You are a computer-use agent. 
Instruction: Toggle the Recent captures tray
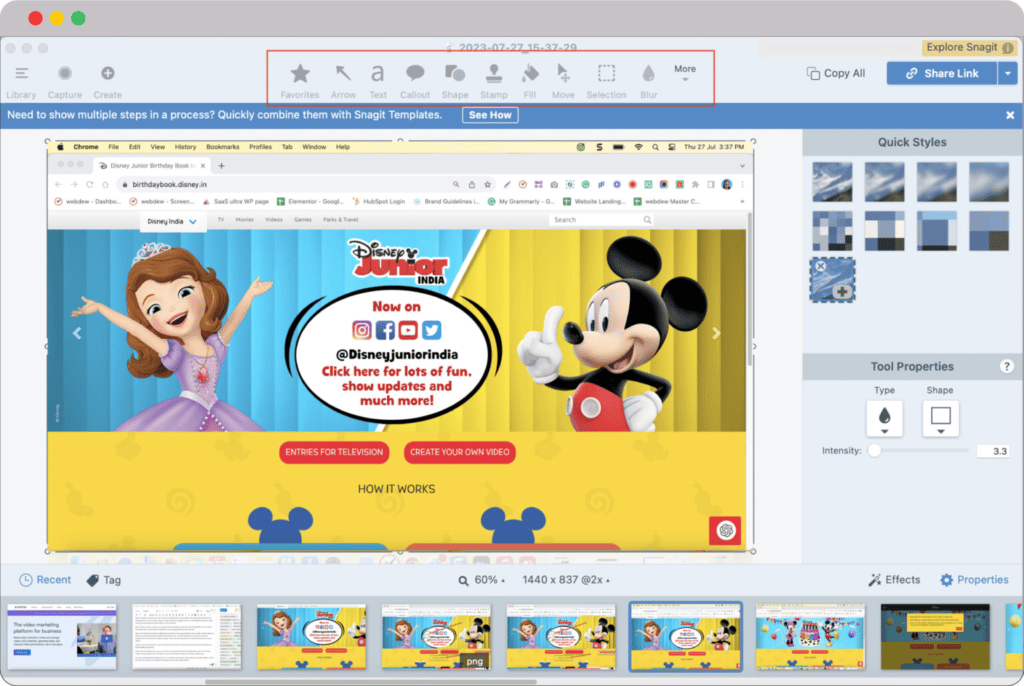pyautogui.click(x=45, y=580)
